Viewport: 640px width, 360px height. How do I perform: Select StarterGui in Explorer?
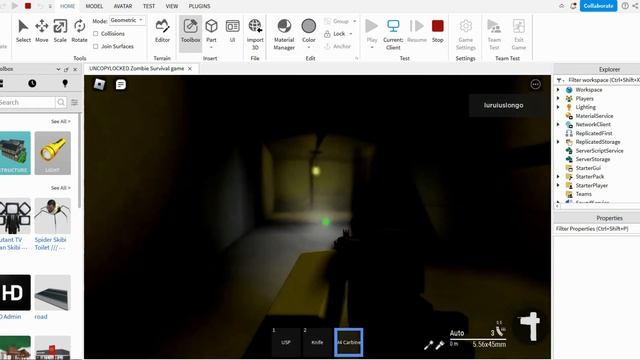click(588, 168)
